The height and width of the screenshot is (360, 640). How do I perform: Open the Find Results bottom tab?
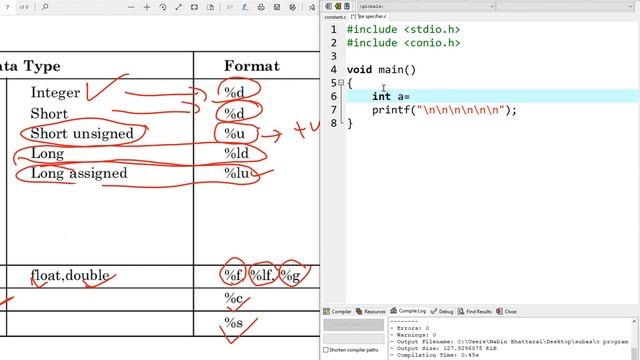point(474,311)
